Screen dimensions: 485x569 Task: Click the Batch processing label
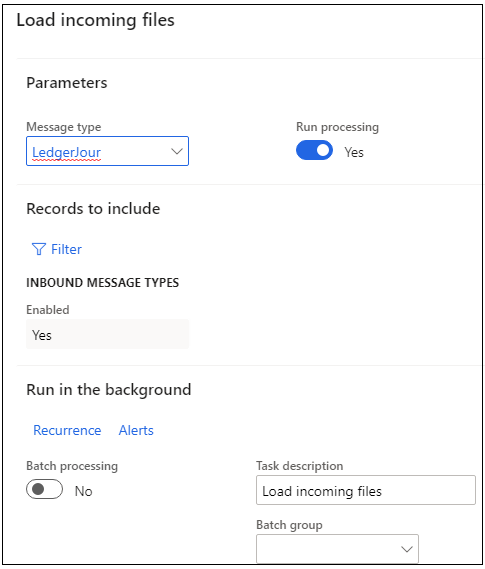[x=72, y=466]
